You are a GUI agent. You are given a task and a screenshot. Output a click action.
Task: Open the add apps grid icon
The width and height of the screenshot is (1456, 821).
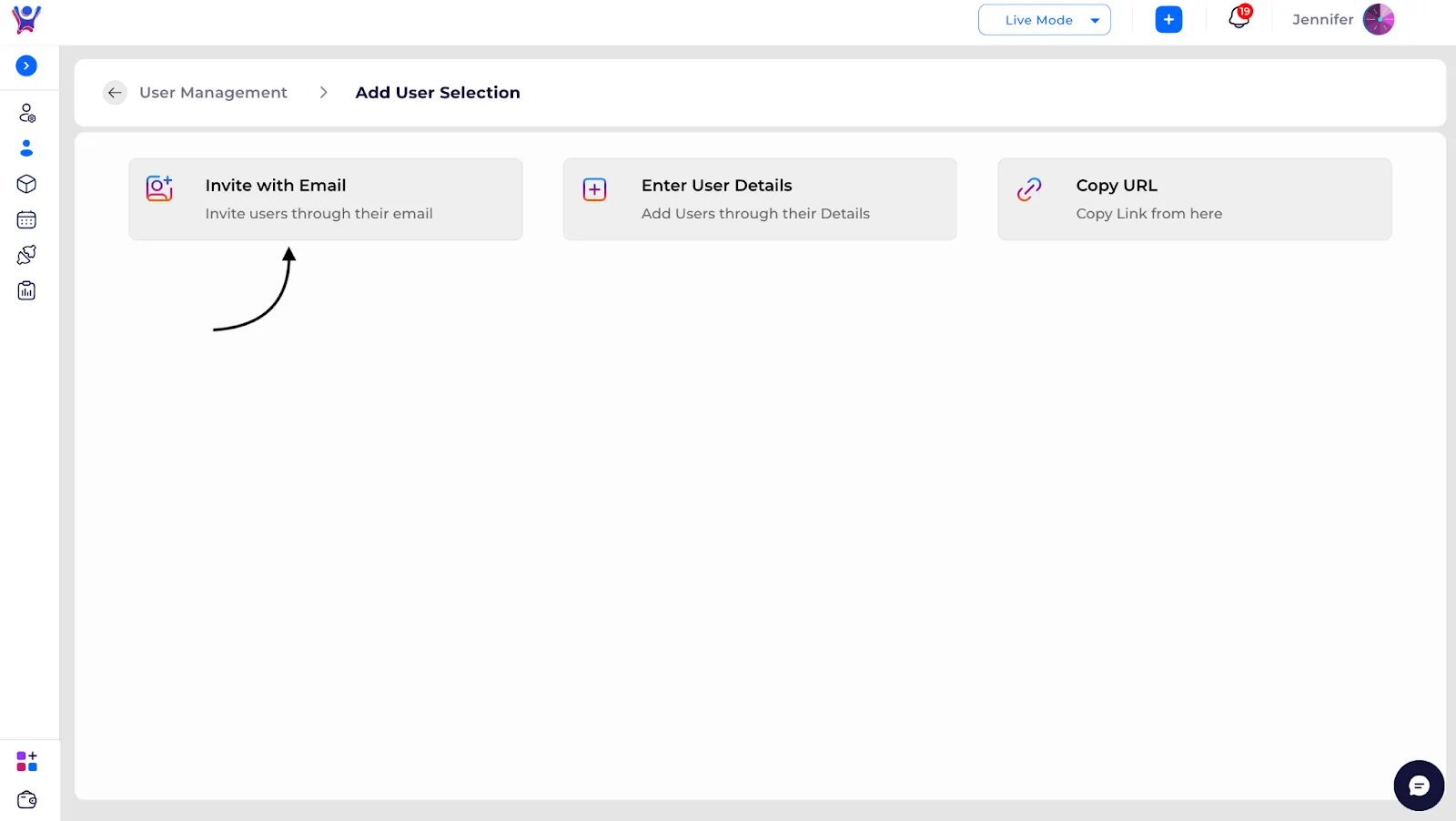26,761
